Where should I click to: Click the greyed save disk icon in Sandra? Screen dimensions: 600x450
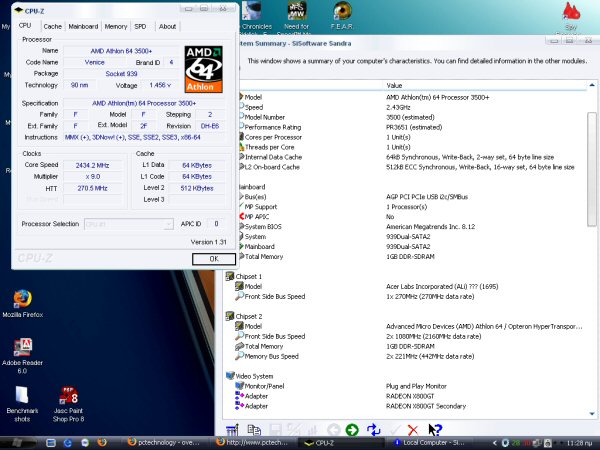coord(275,430)
